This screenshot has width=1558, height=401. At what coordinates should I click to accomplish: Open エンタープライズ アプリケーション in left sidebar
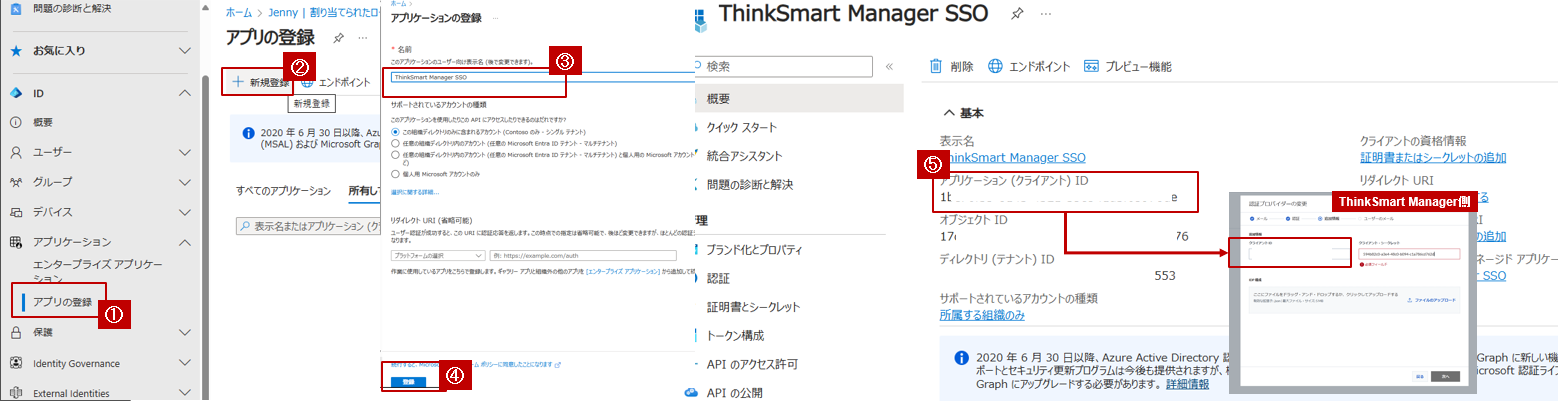pyautogui.click(x=97, y=270)
